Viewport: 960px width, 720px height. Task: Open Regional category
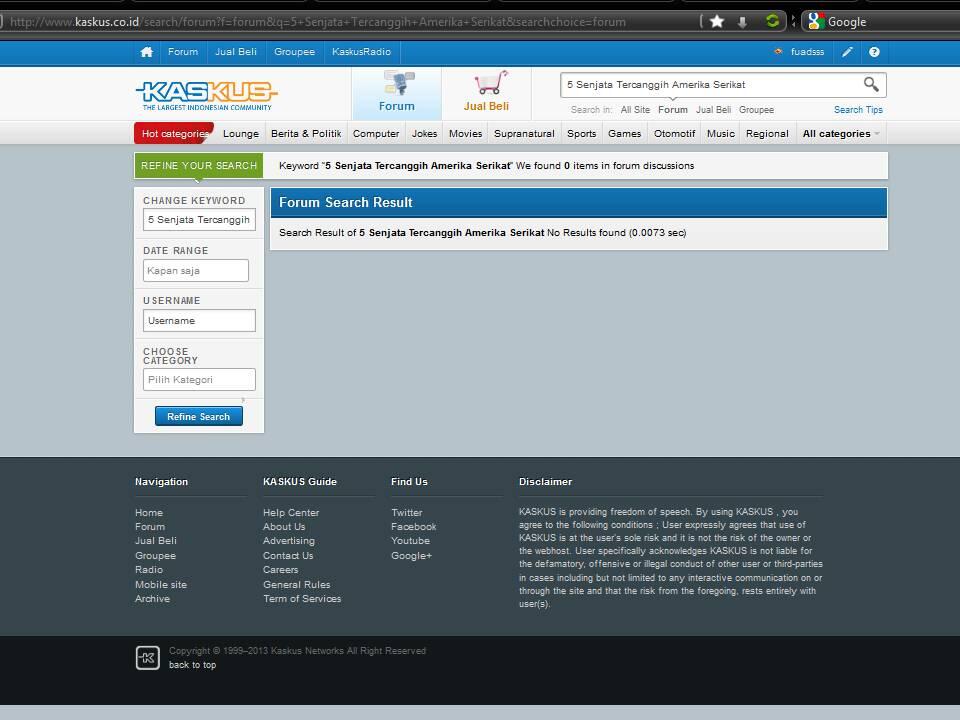(x=767, y=133)
